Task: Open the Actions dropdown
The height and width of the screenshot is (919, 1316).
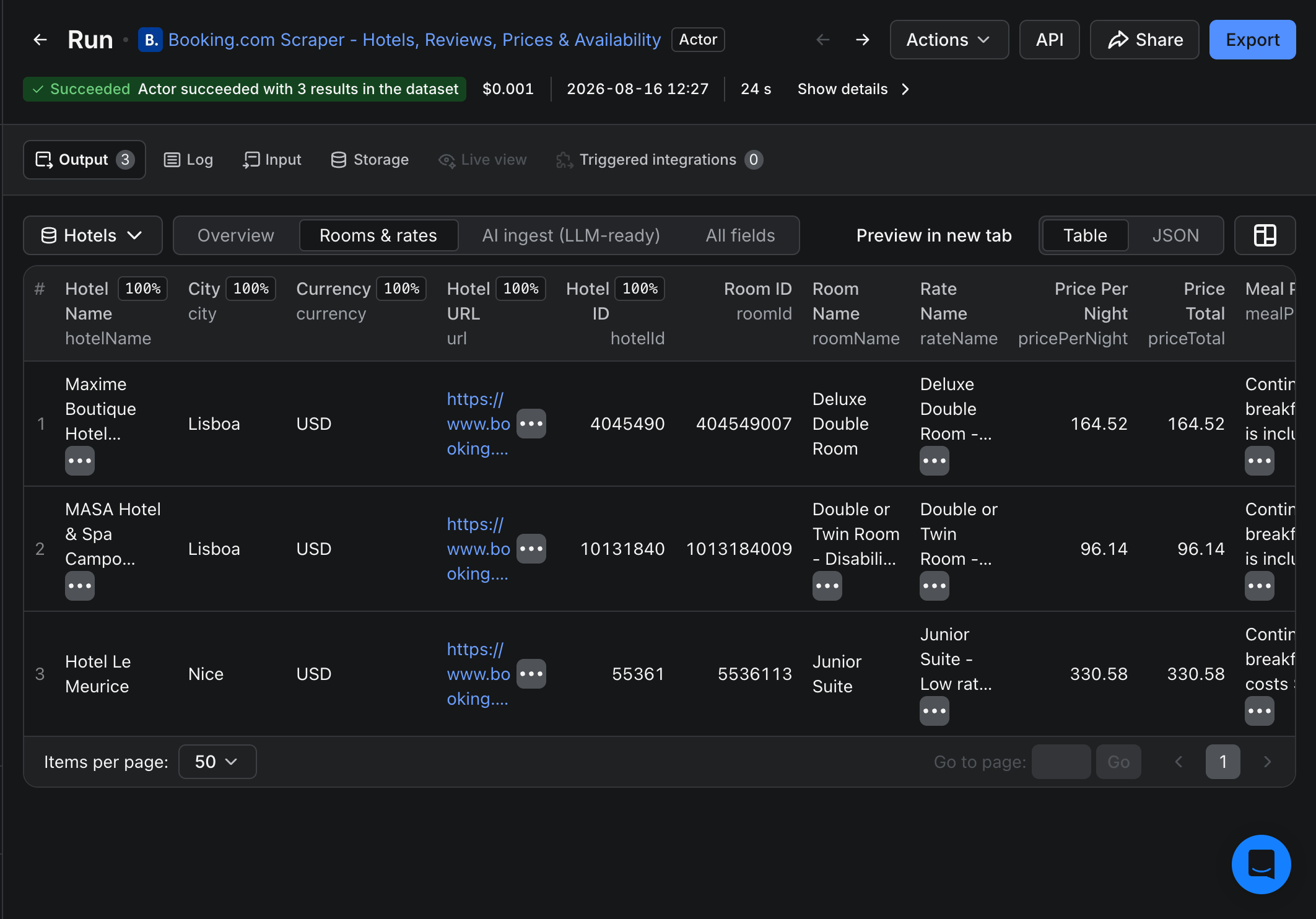Action: point(949,40)
